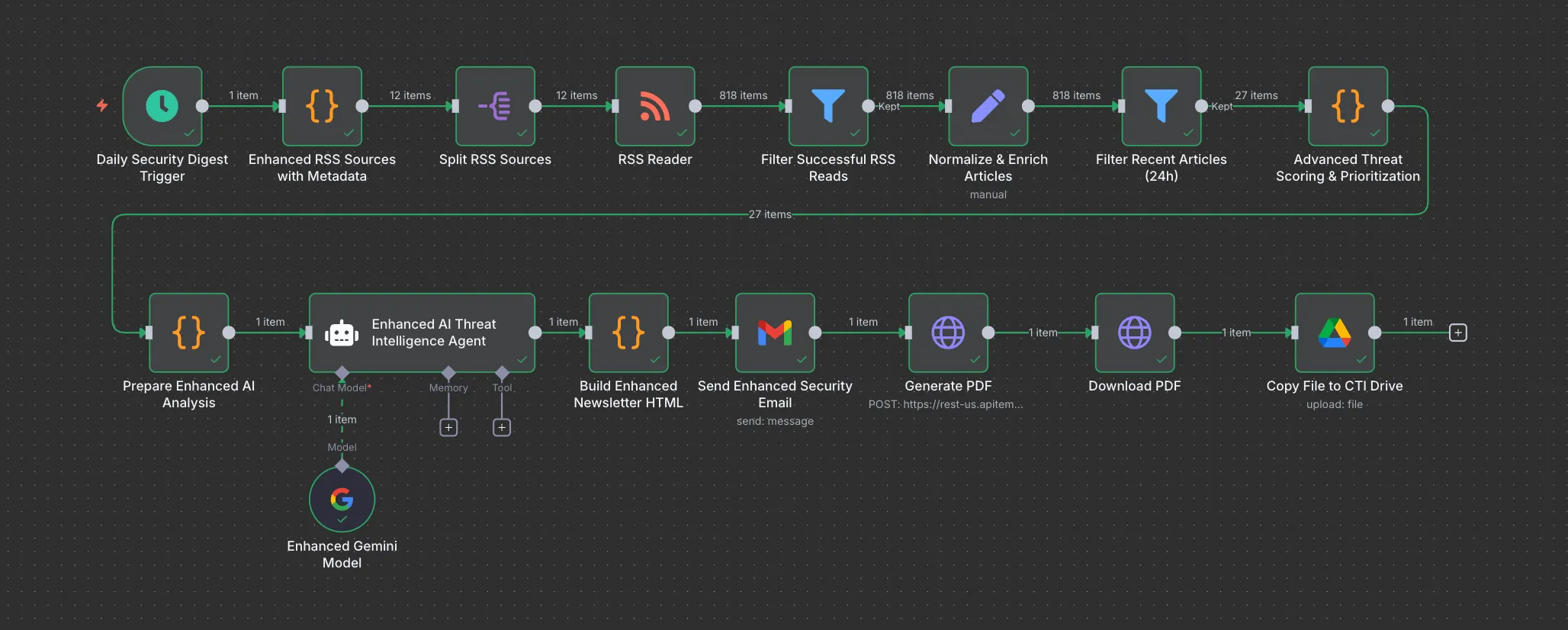Click the red lightning trigger indicator
This screenshot has height=630, width=1568.
click(x=102, y=105)
